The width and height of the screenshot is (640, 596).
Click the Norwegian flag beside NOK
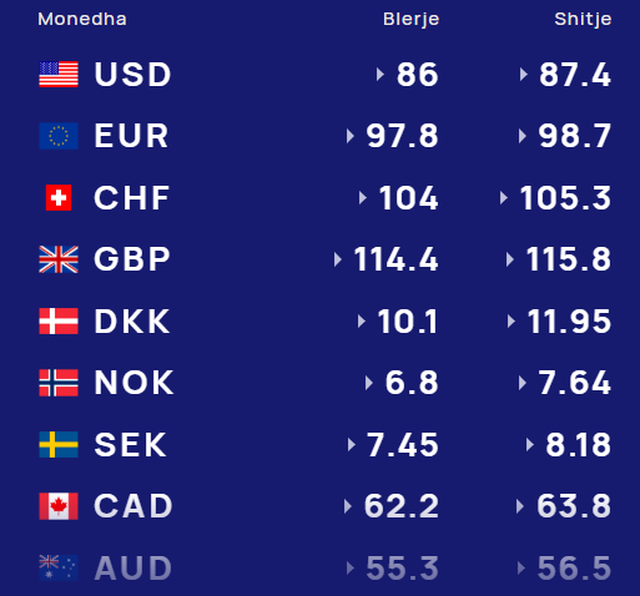tap(58, 383)
